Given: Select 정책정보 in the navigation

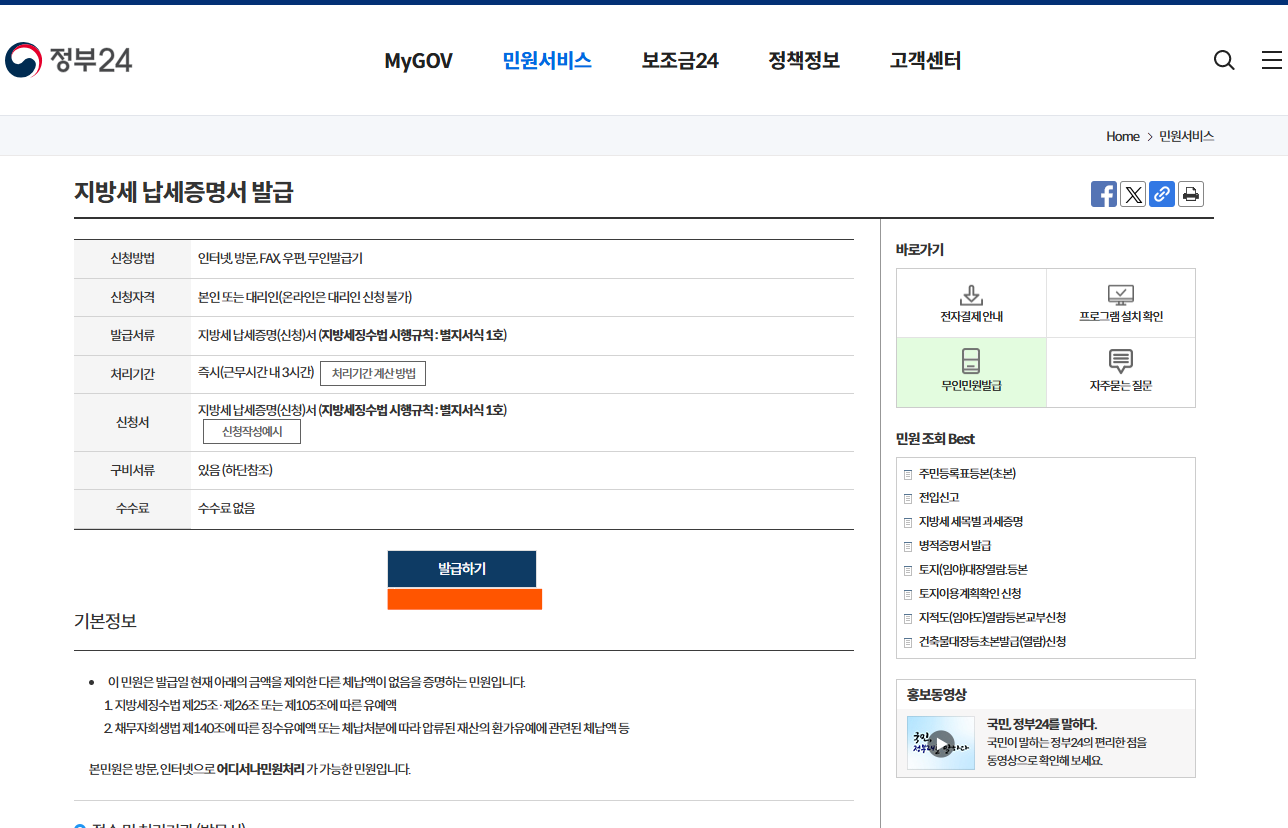Looking at the screenshot, I should coord(804,61).
